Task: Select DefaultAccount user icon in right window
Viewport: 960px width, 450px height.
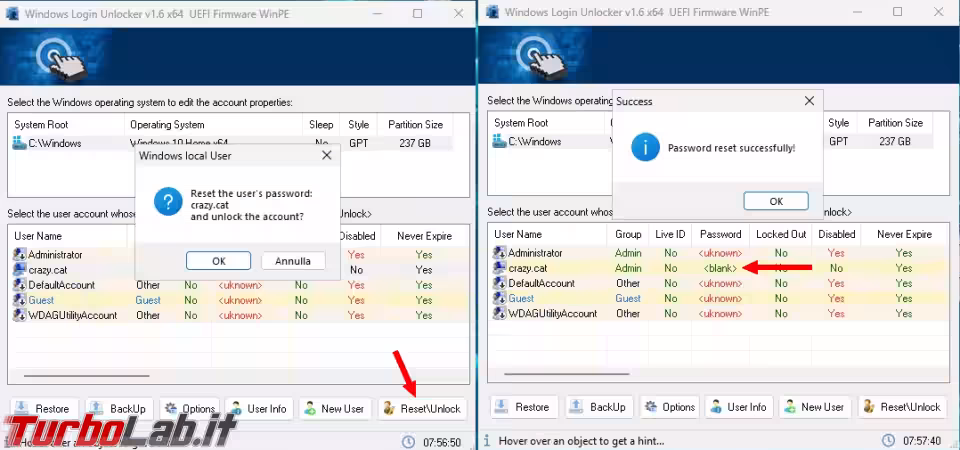Action: [500, 283]
